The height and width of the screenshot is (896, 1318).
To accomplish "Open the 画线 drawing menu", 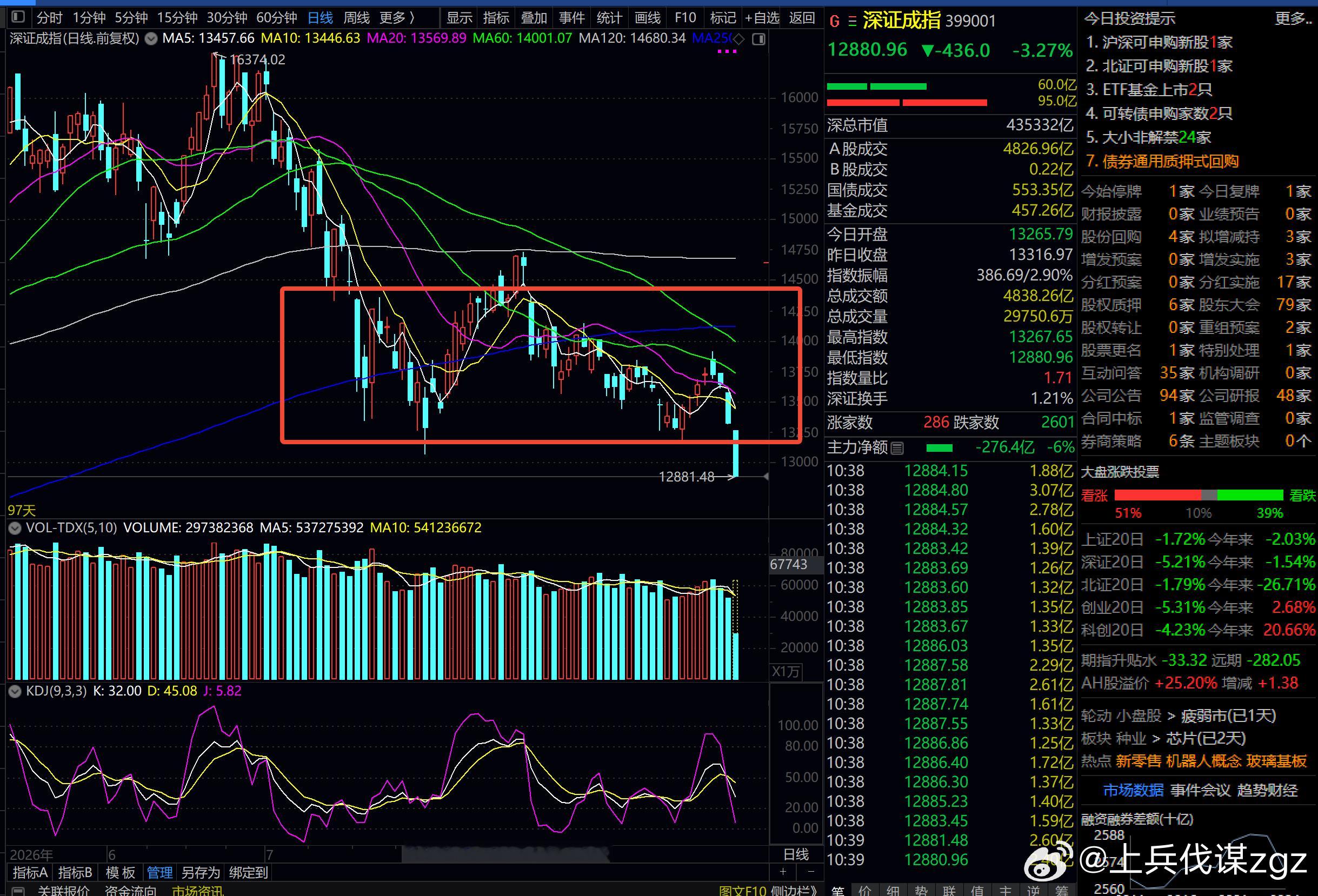I will pos(648,18).
